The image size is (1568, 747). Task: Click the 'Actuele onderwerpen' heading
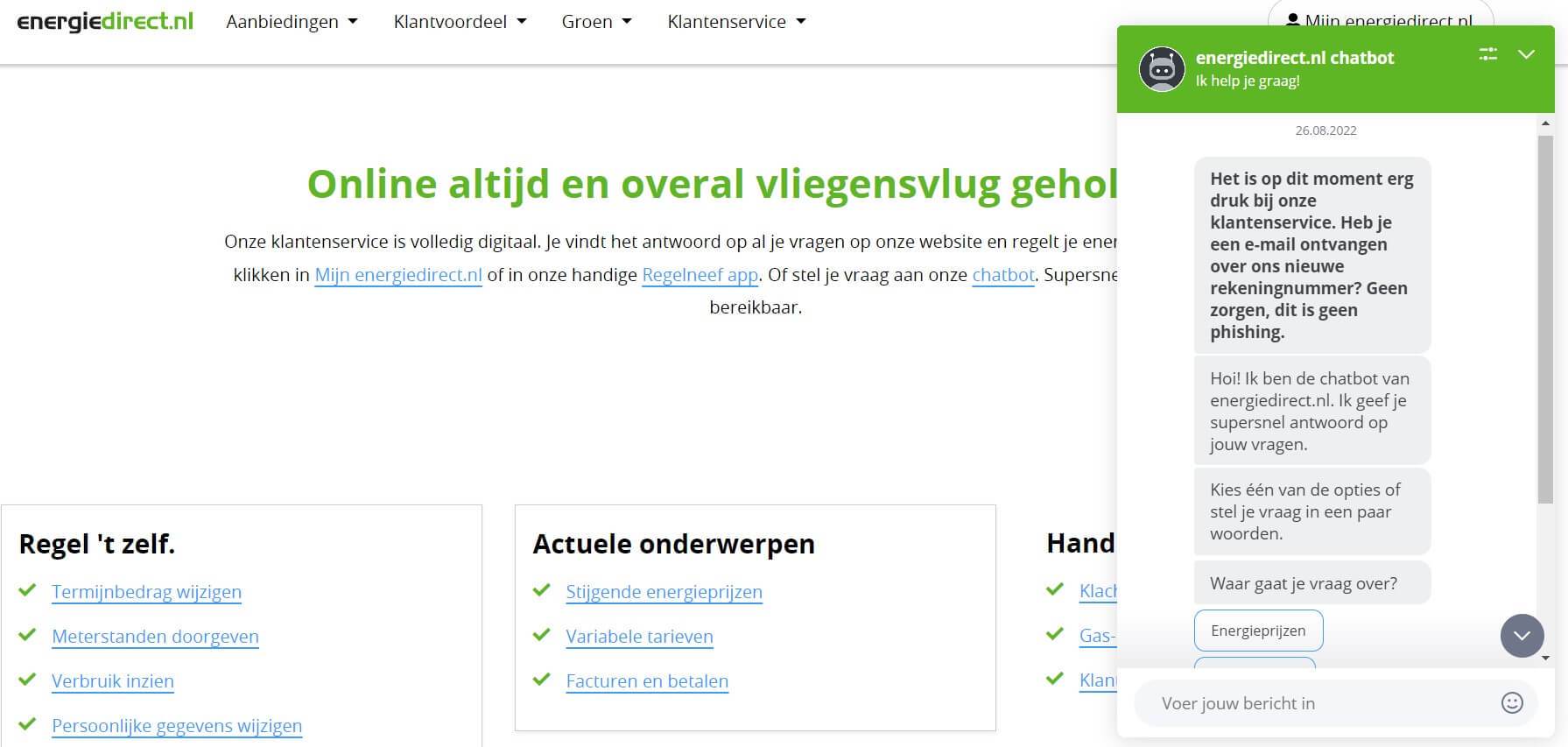[673, 544]
